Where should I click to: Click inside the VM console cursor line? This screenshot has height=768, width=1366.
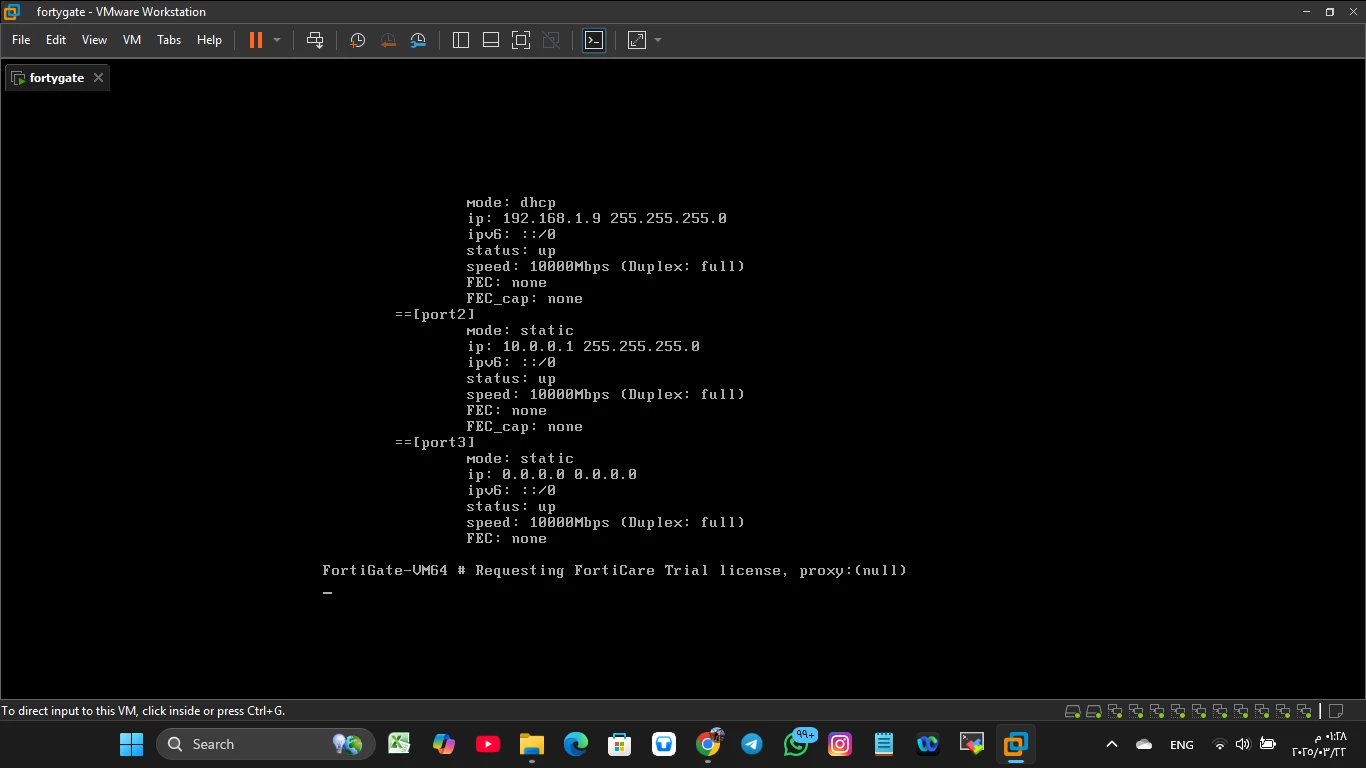328,594
